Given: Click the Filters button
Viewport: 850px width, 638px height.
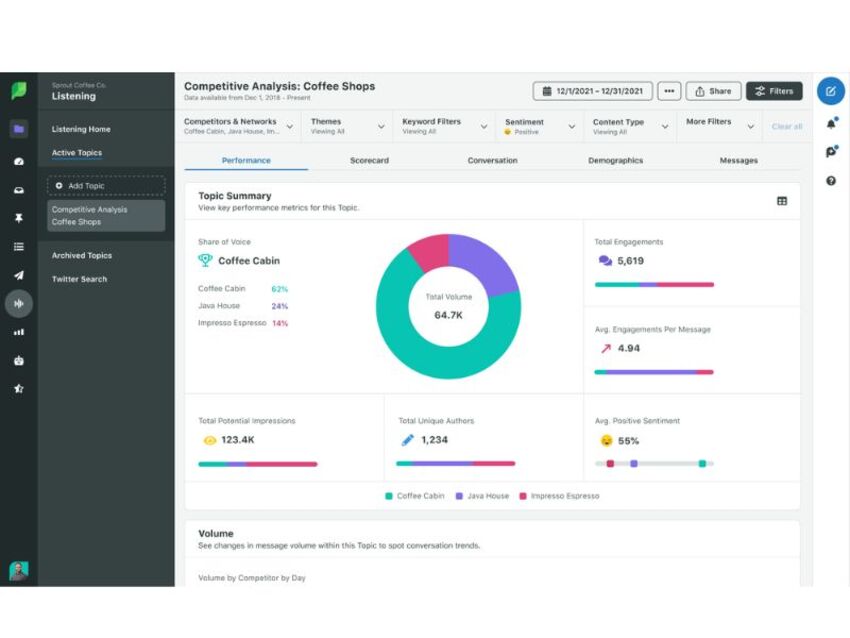Looking at the screenshot, I should (774, 91).
